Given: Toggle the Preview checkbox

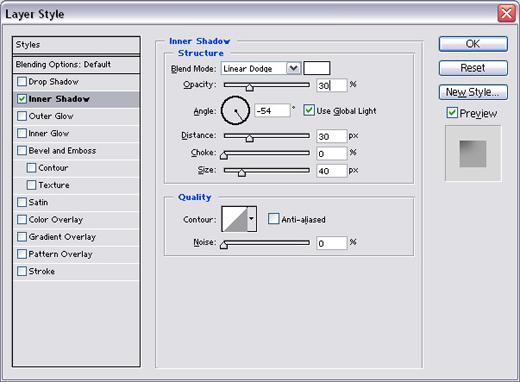Looking at the screenshot, I should [x=452, y=113].
